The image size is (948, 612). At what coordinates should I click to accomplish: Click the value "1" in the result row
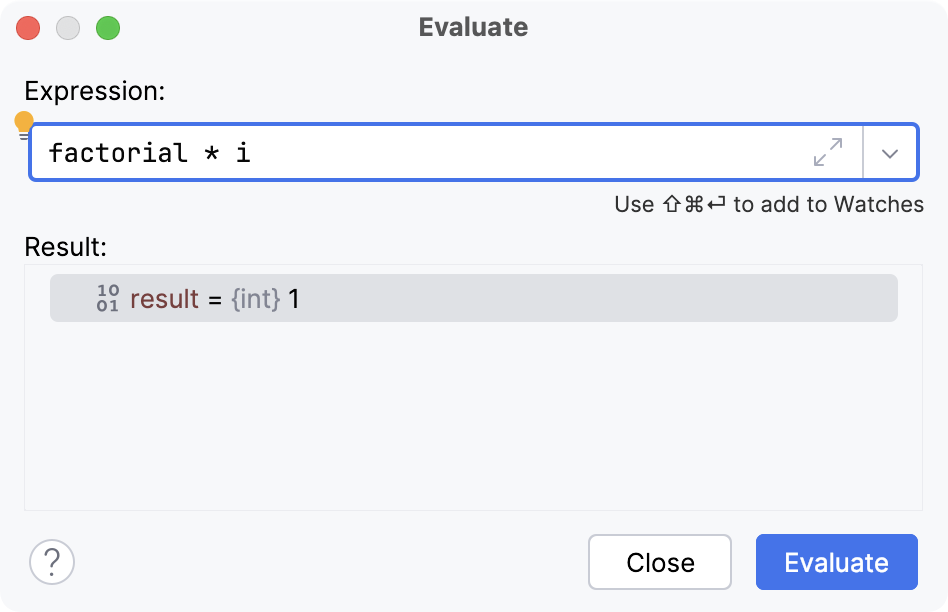[x=296, y=297]
